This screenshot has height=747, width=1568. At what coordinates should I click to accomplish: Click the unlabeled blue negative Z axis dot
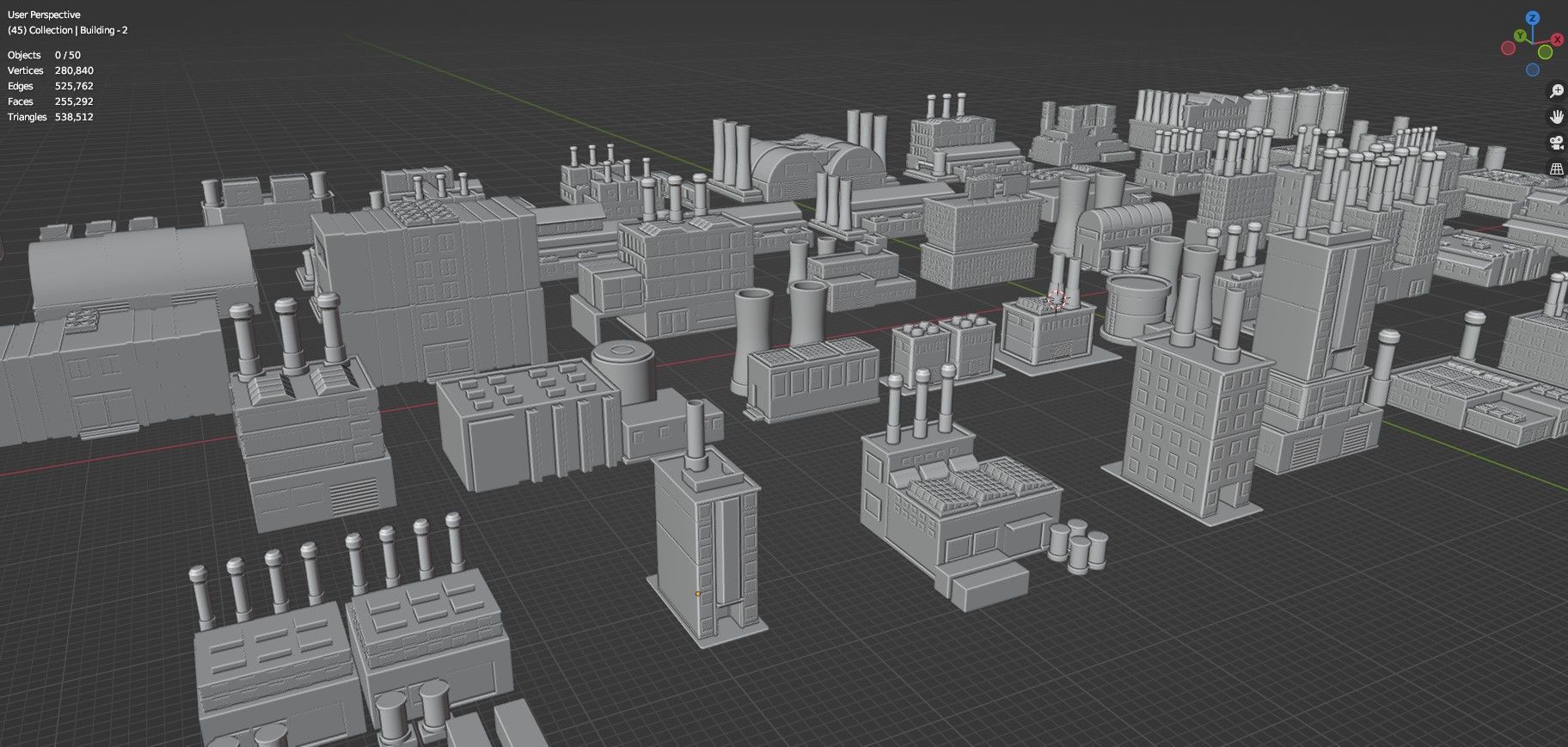[1533, 70]
